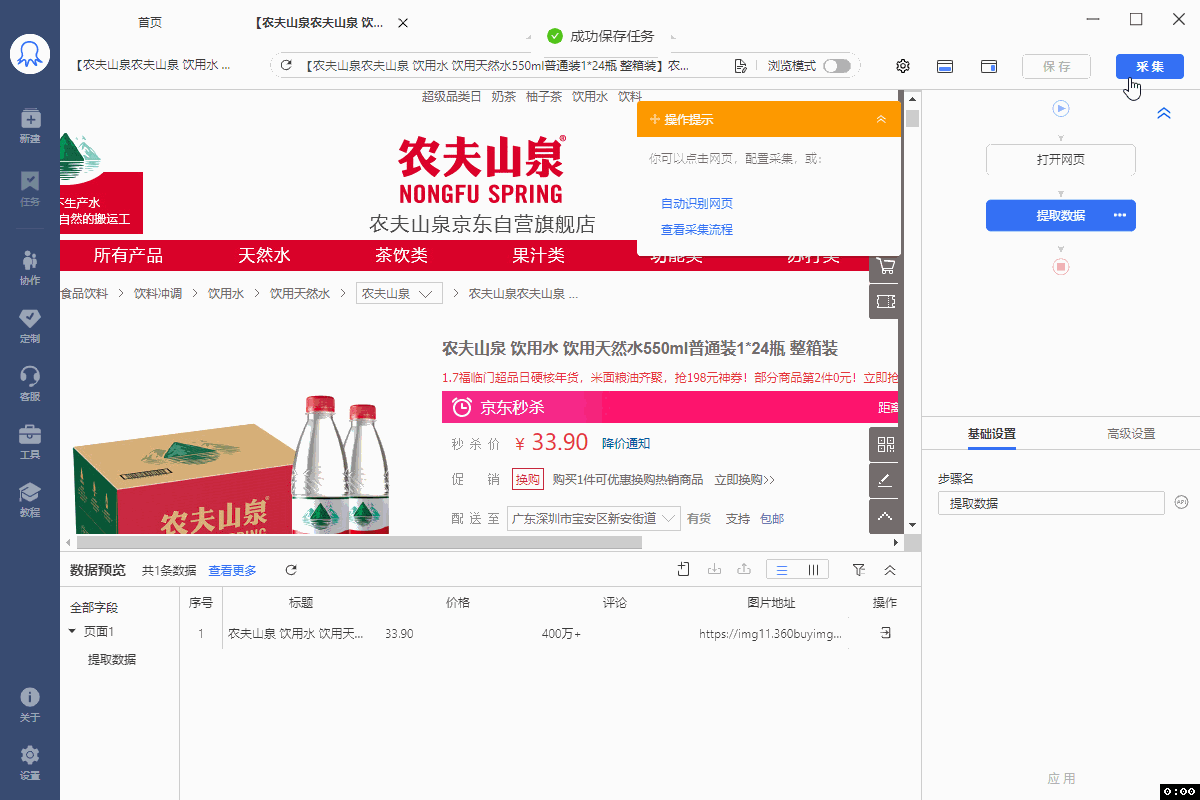This screenshot has width=1200, height=800.
Task: Switch to side-panel layout icon
Action: point(989,66)
